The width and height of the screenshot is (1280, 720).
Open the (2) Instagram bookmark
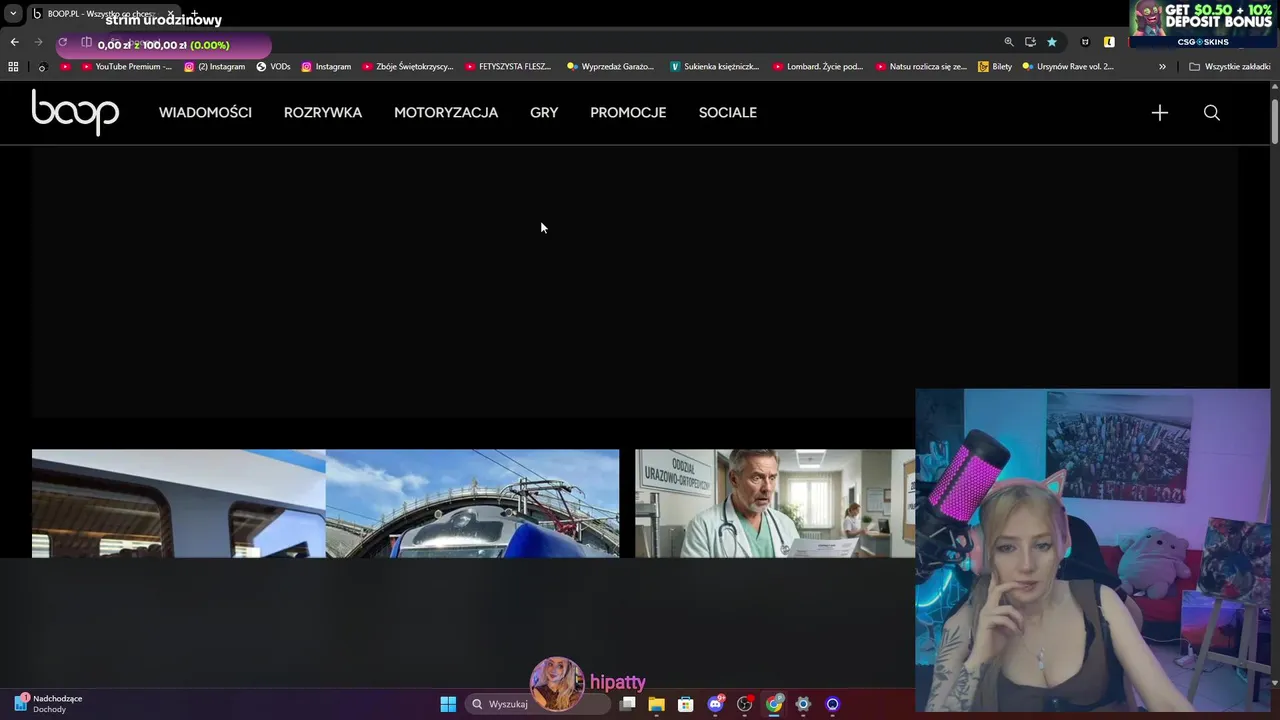[215, 67]
